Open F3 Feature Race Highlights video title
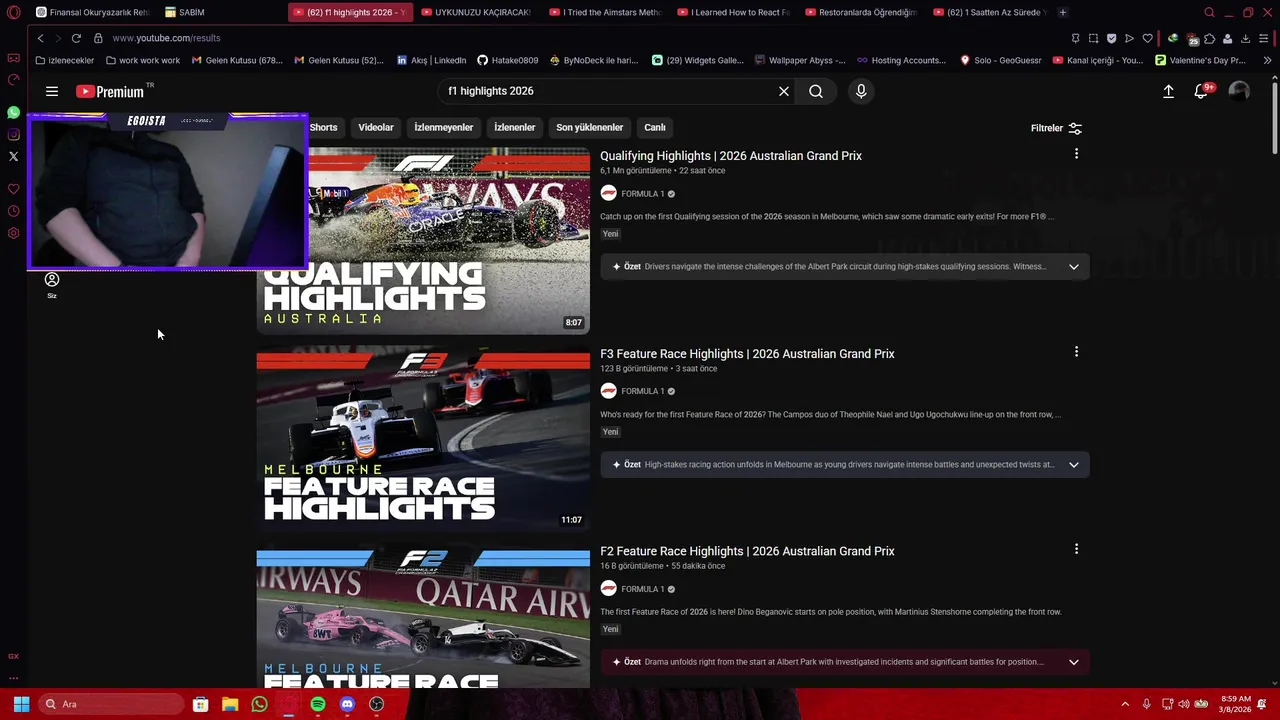Image resolution: width=1280 pixels, height=720 pixels. tap(747, 354)
